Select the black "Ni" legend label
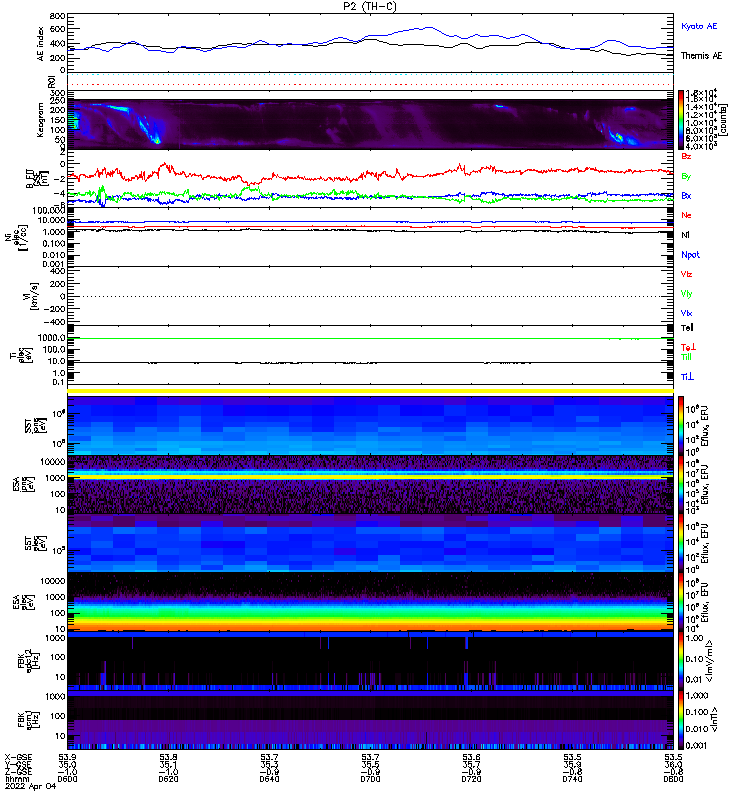 685,235
